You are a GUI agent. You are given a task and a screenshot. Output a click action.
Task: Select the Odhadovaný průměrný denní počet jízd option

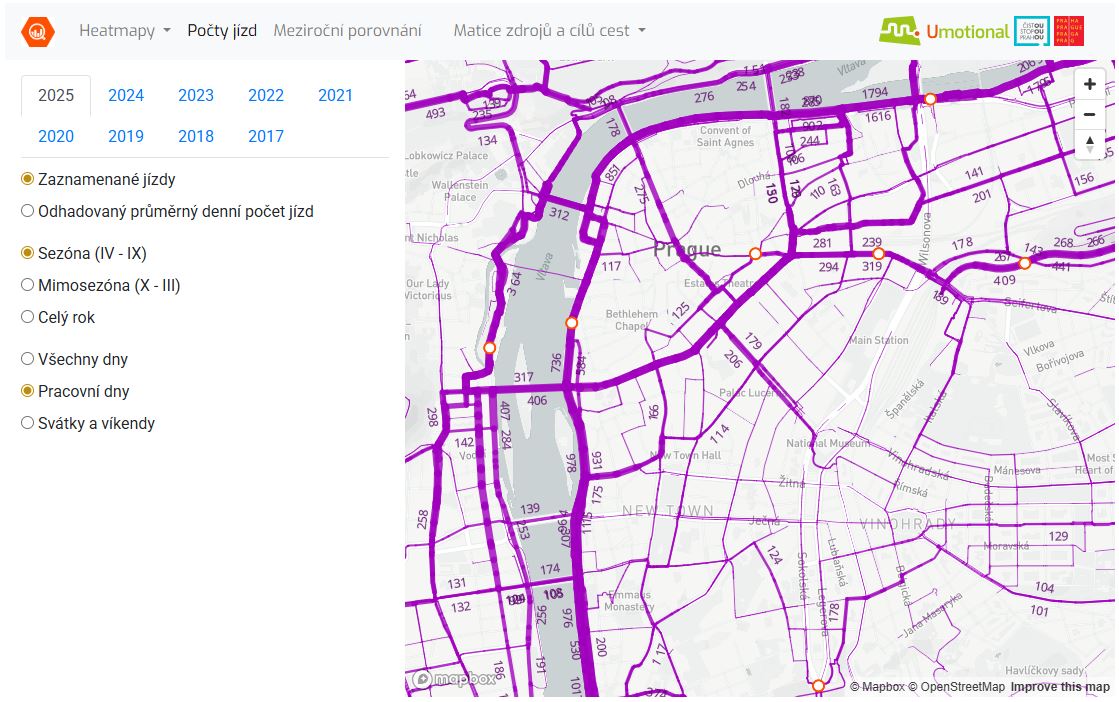click(x=28, y=211)
